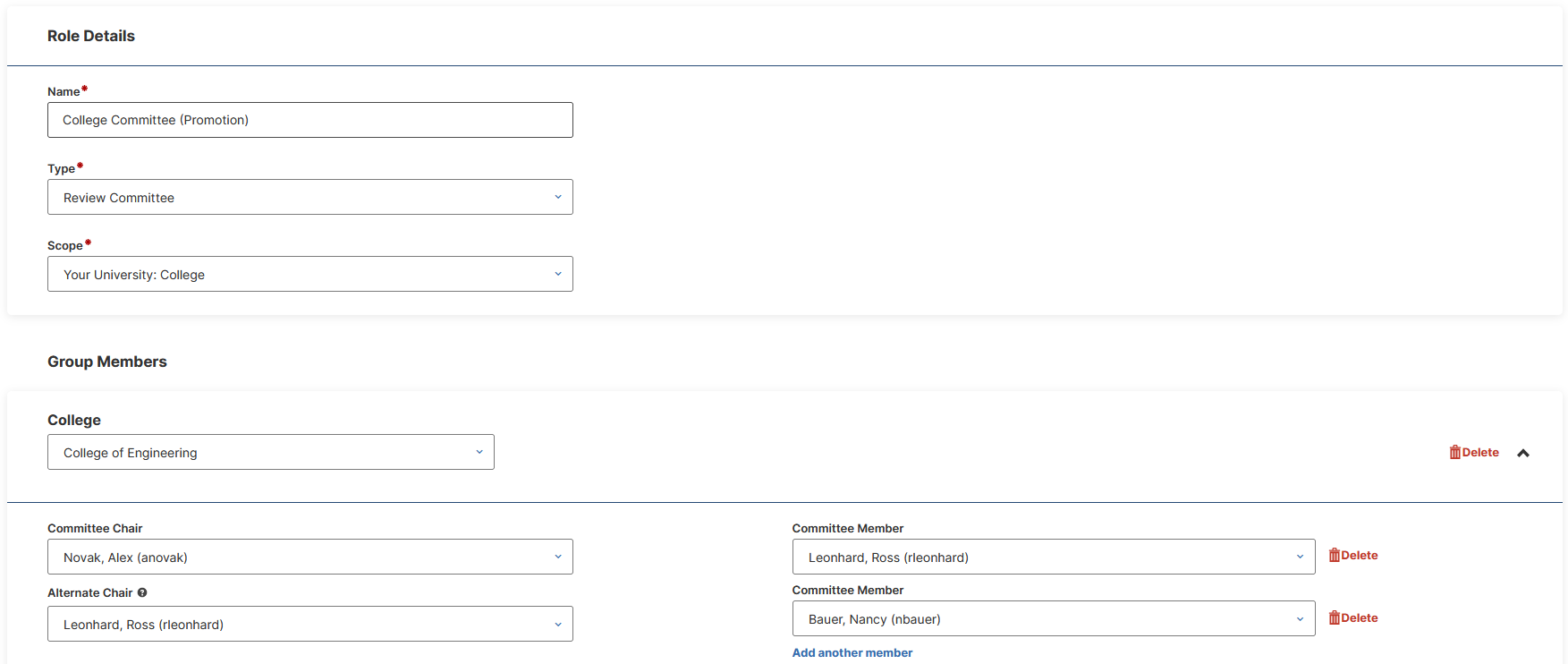Click Add another member link

852,652
